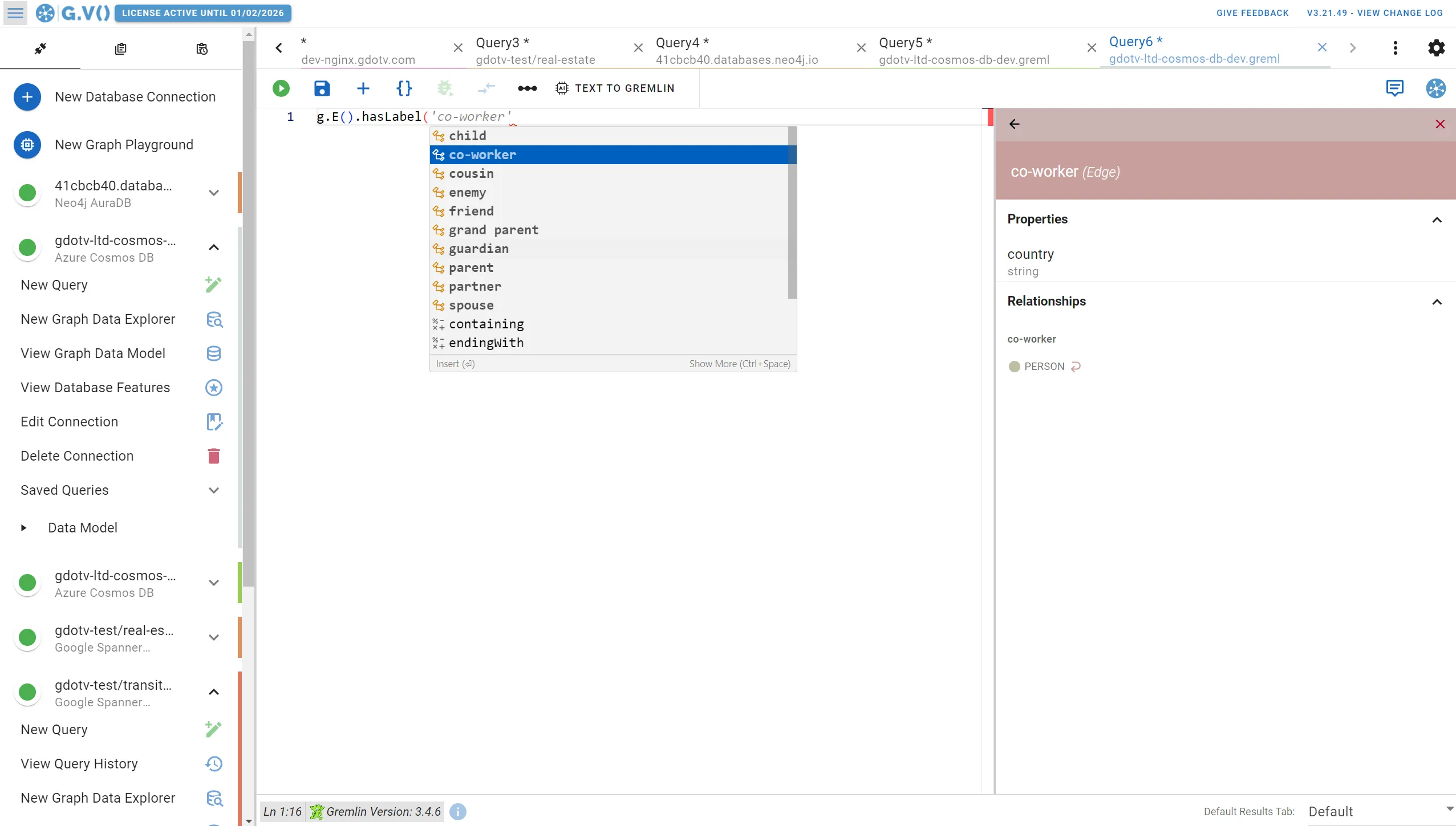Expand the 41cbcb40 Neo4j AuraDB connection
The width and height of the screenshot is (1456, 826).
[214, 193]
